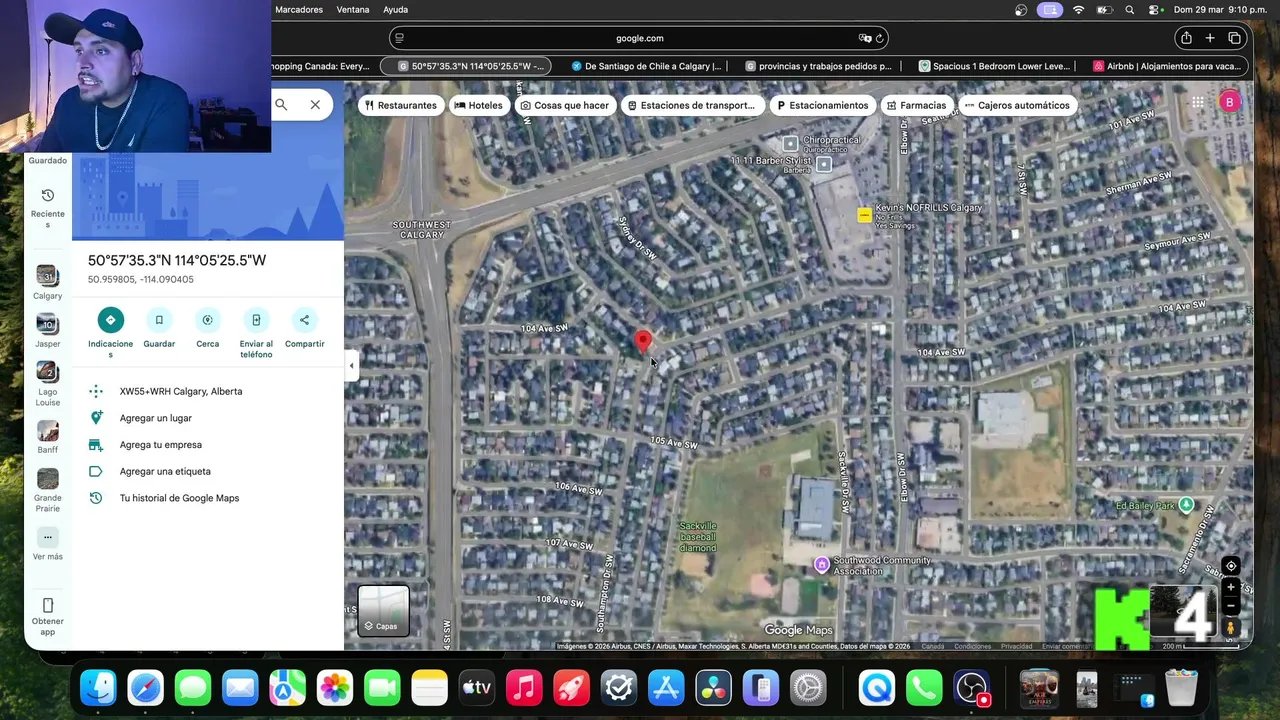This screenshot has width=1280, height=720.
Task: Switch to De Santiago de Chile a Calgary tab
Action: (x=647, y=66)
